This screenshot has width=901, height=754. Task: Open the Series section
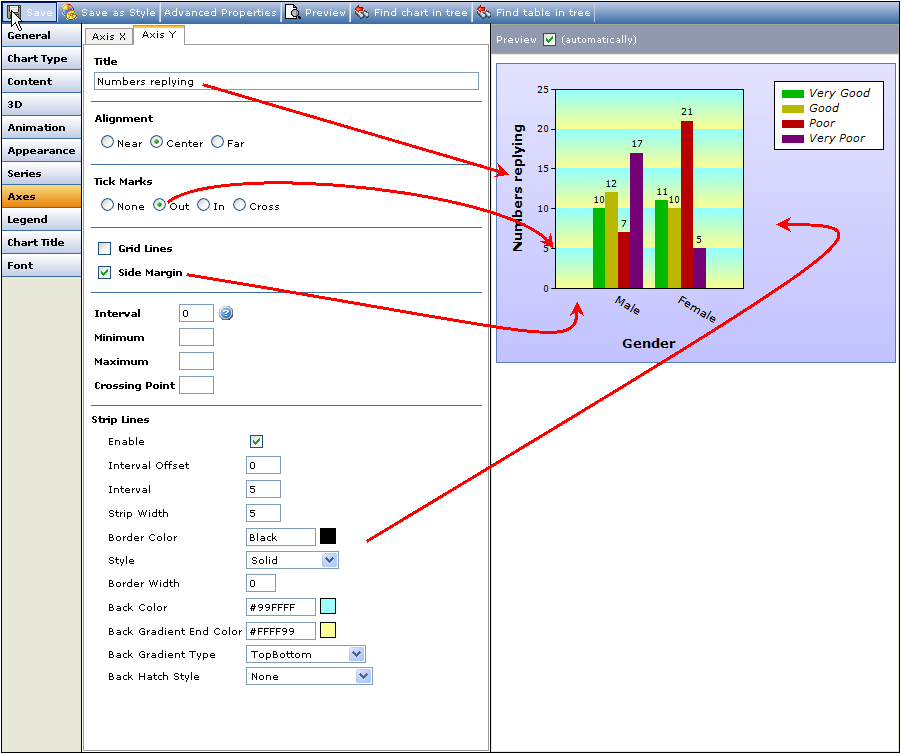(41, 173)
